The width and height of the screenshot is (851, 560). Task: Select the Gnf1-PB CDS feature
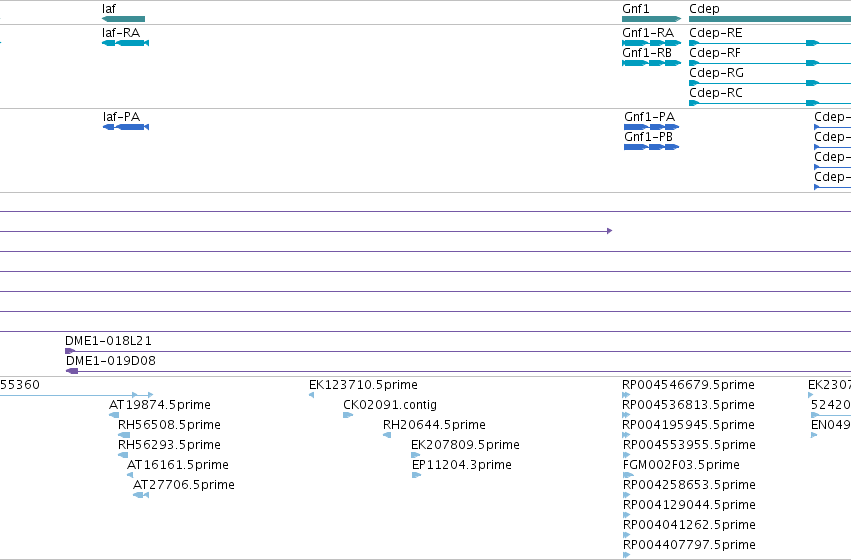pos(651,147)
